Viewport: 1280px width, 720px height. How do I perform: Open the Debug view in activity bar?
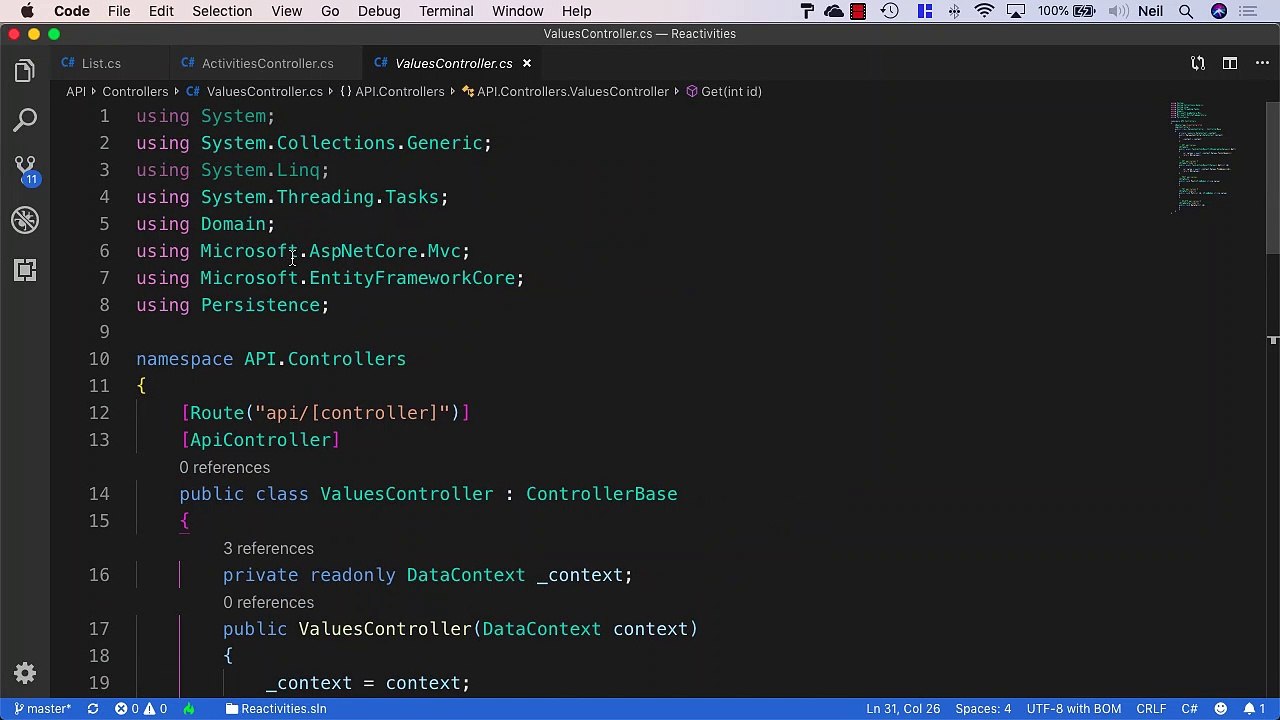(x=25, y=220)
